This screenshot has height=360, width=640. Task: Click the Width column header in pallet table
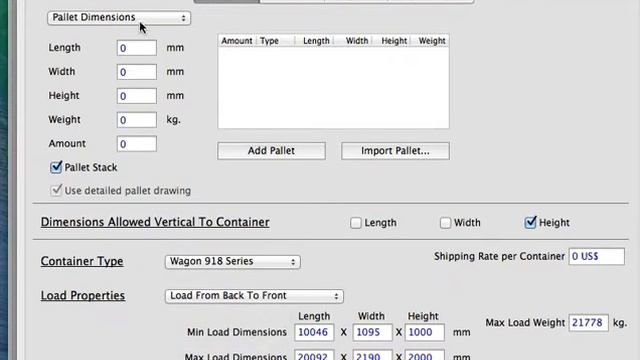[x=353, y=41]
